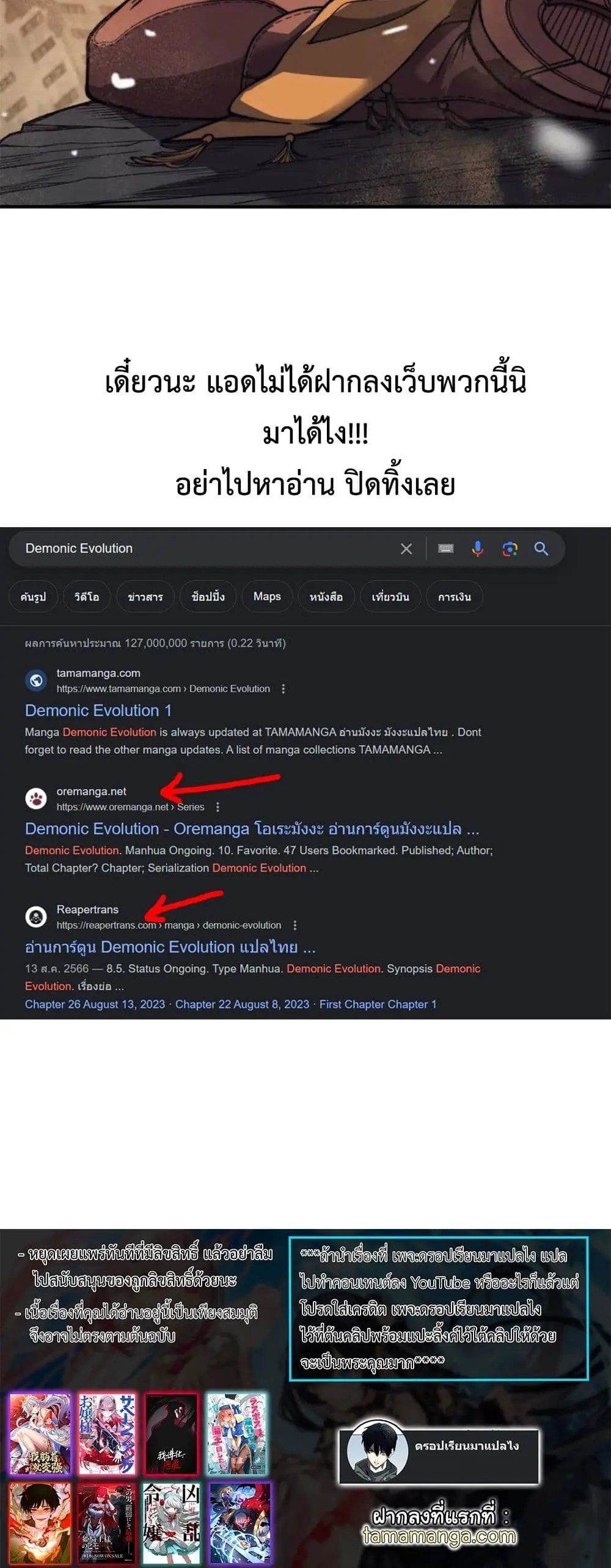Open Google Lens image search icon
611x1568 pixels.
(510, 549)
